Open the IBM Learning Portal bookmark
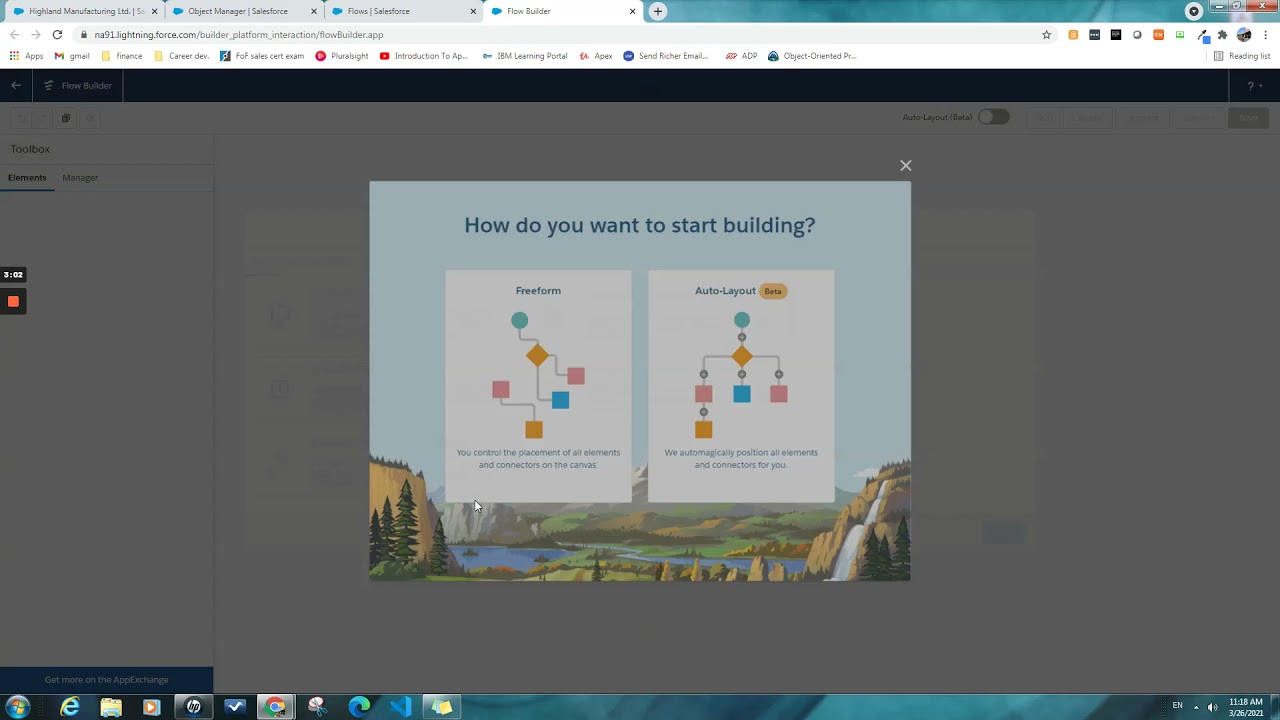This screenshot has width=1280, height=720. pos(524,56)
